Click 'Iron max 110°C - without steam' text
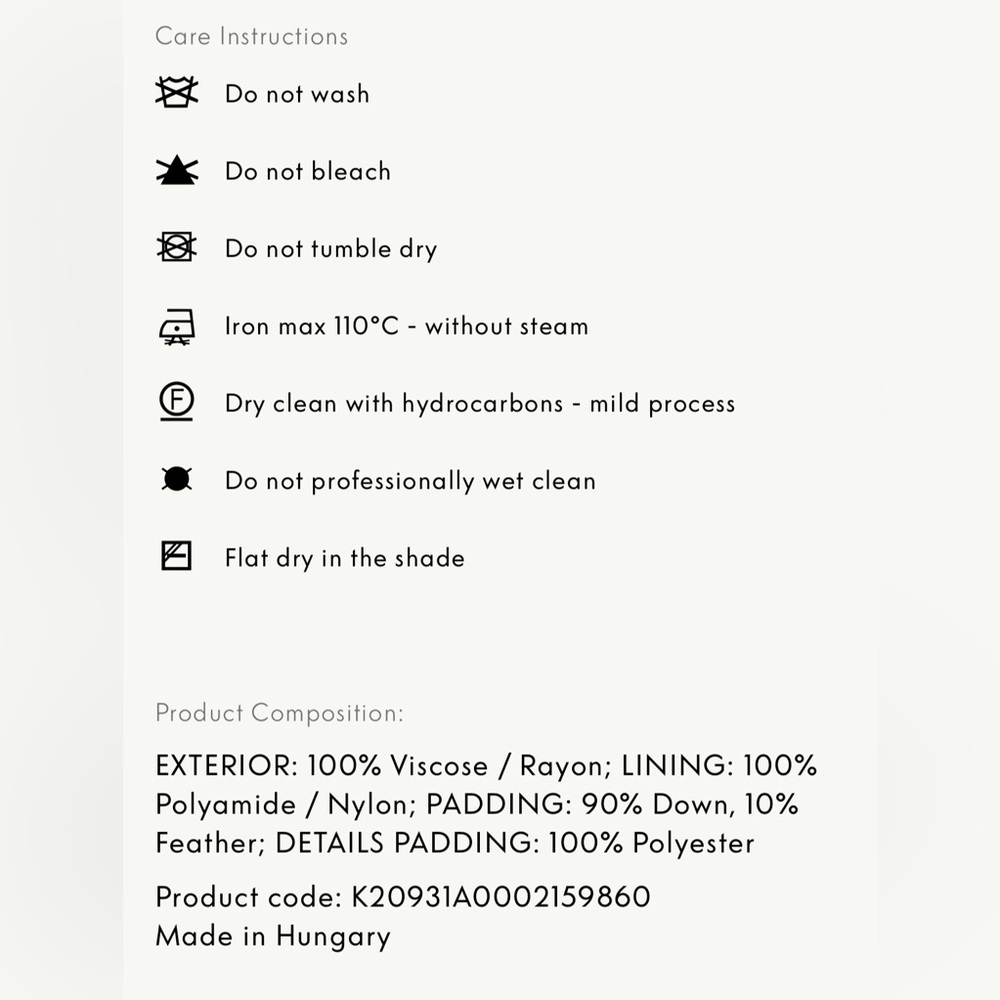The width and height of the screenshot is (1000, 1000). [x=407, y=326]
